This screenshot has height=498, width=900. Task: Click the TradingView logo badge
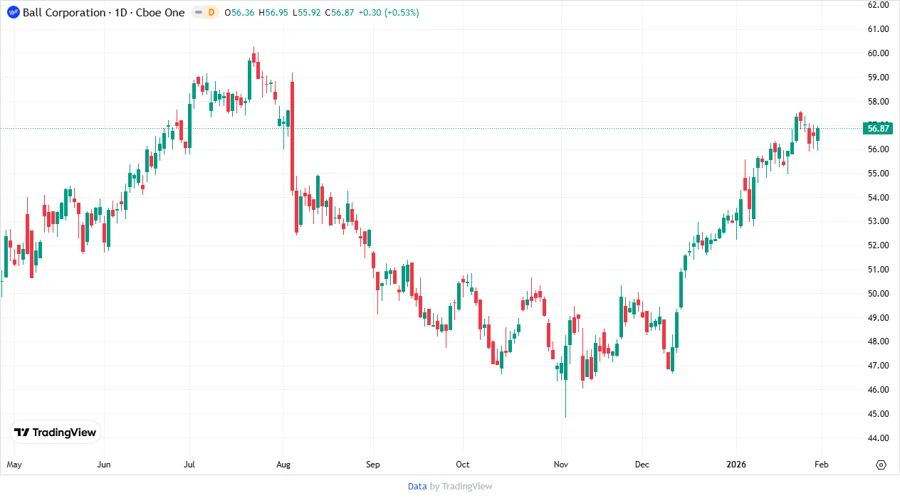tap(56, 433)
